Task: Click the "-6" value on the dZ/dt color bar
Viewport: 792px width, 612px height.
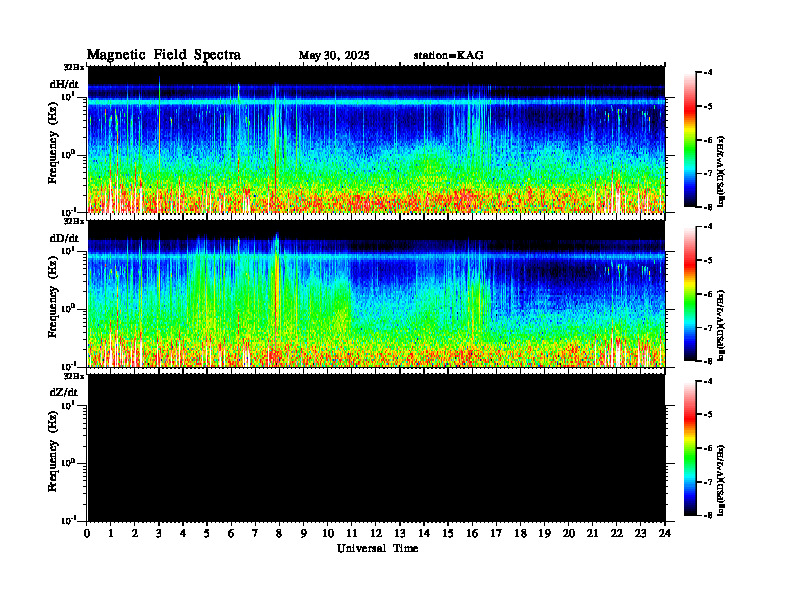Action: point(708,448)
